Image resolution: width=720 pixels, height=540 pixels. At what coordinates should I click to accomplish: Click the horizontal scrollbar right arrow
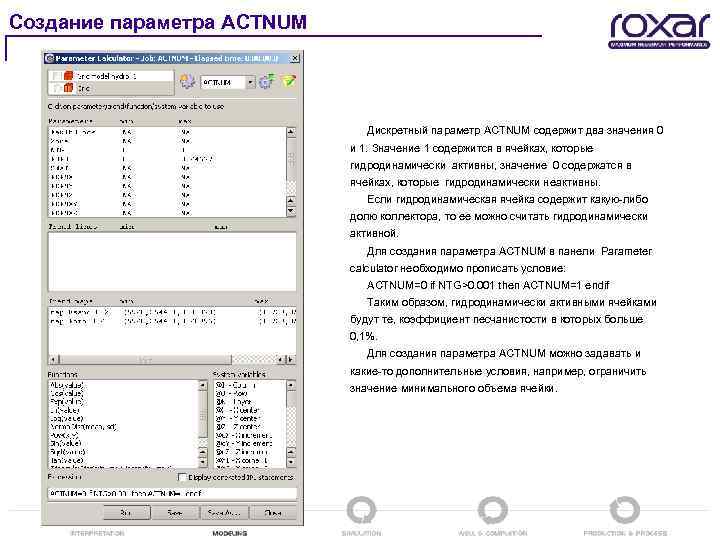coord(291,359)
